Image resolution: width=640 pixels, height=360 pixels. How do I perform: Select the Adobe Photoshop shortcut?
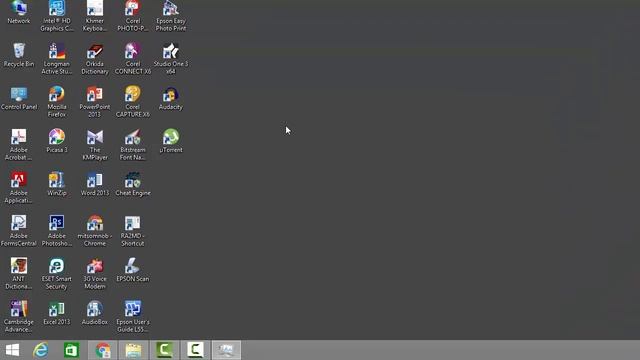point(57,231)
